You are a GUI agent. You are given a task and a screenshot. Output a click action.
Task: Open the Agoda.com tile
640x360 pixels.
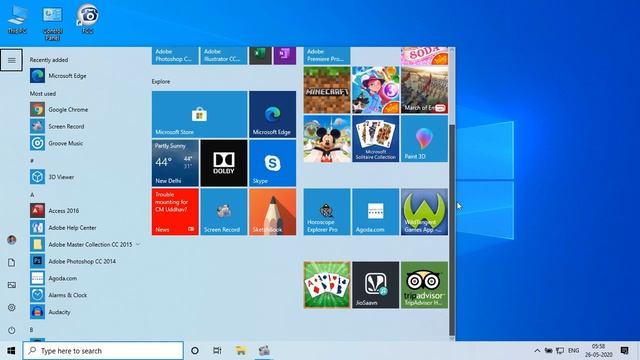(x=376, y=212)
